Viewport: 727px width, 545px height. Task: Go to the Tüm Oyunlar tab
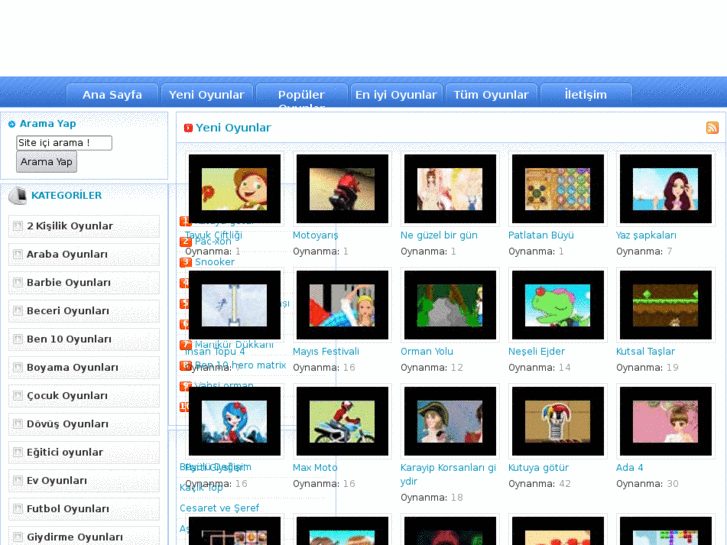(x=491, y=95)
